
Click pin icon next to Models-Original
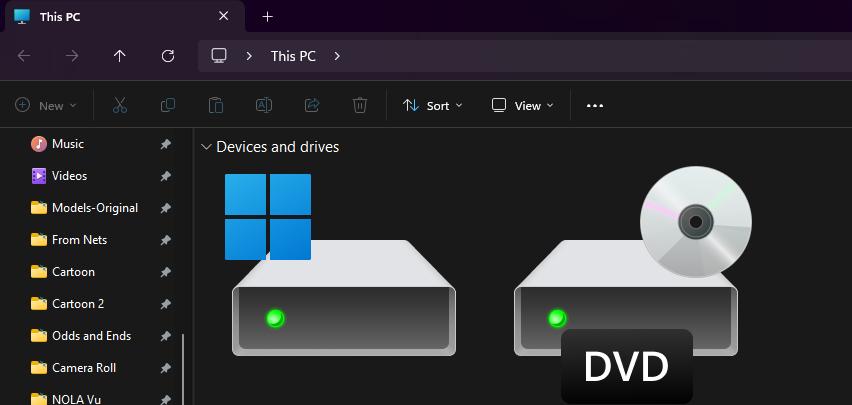click(x=166, y=208)
